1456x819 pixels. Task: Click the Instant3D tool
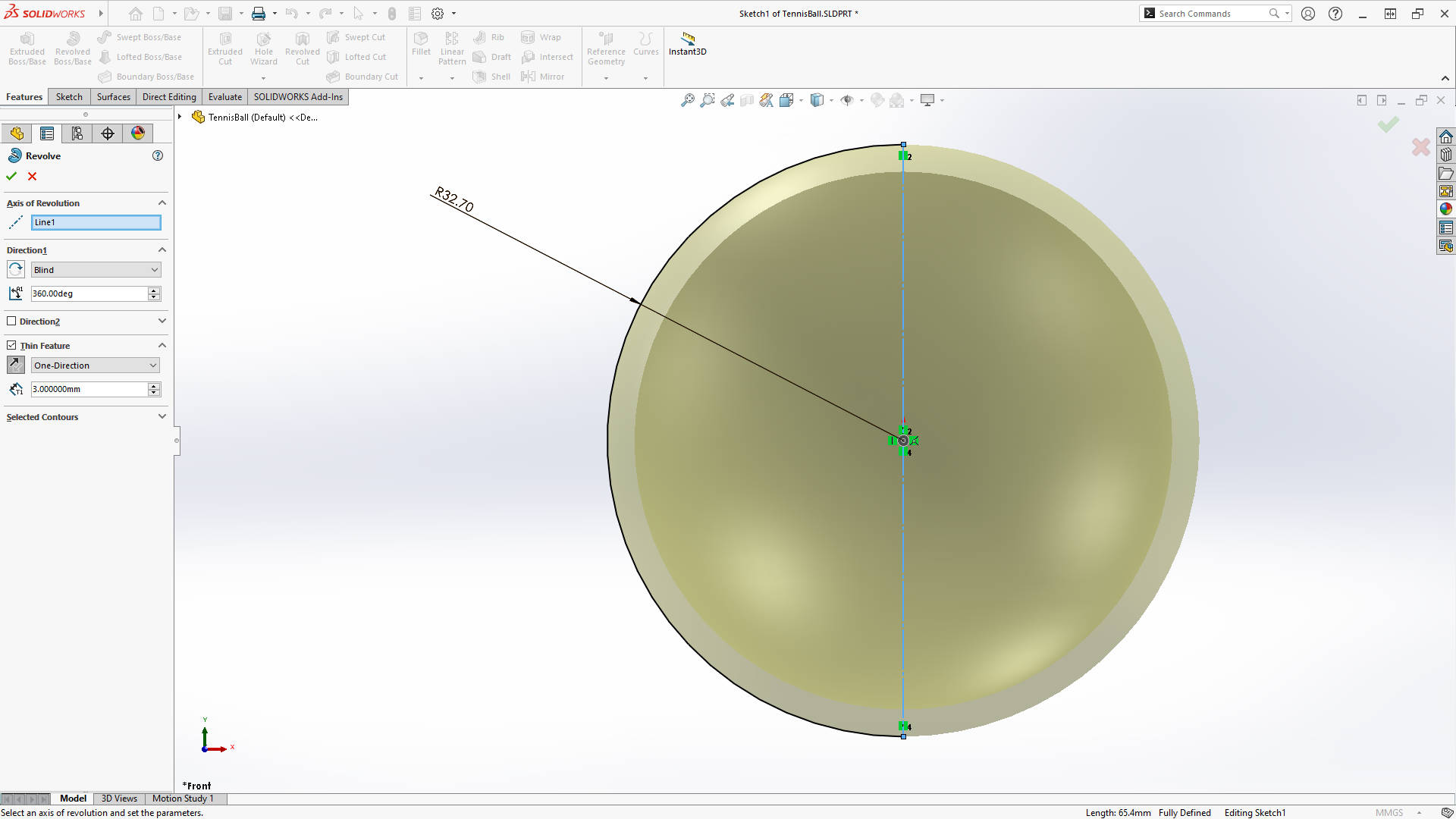687,44
